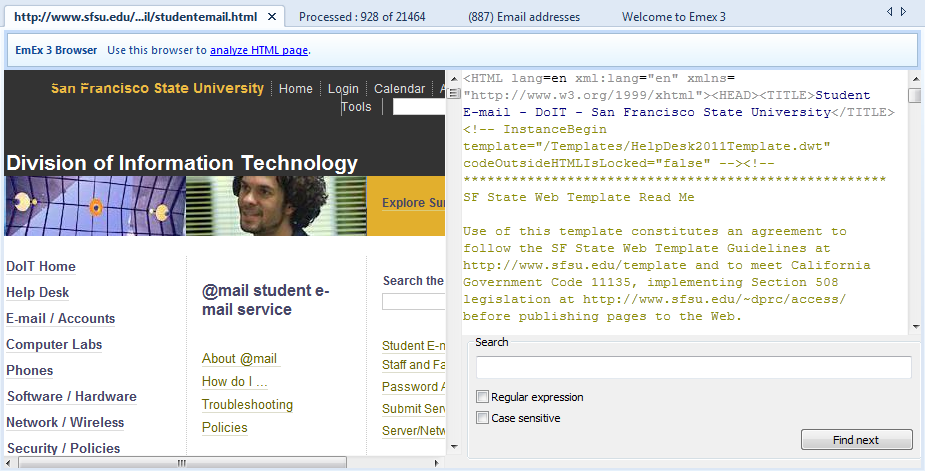925x471 pixels.
Task: Click the Staff and Faculty sidebar link
Action: tap(413, 365)
